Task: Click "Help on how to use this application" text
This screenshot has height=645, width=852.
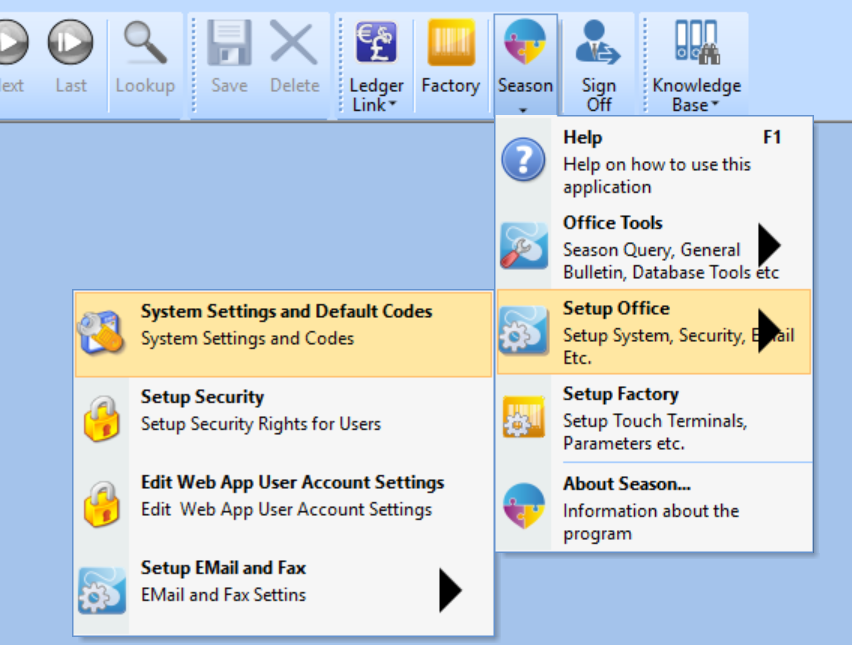Action: click(657, 176)
